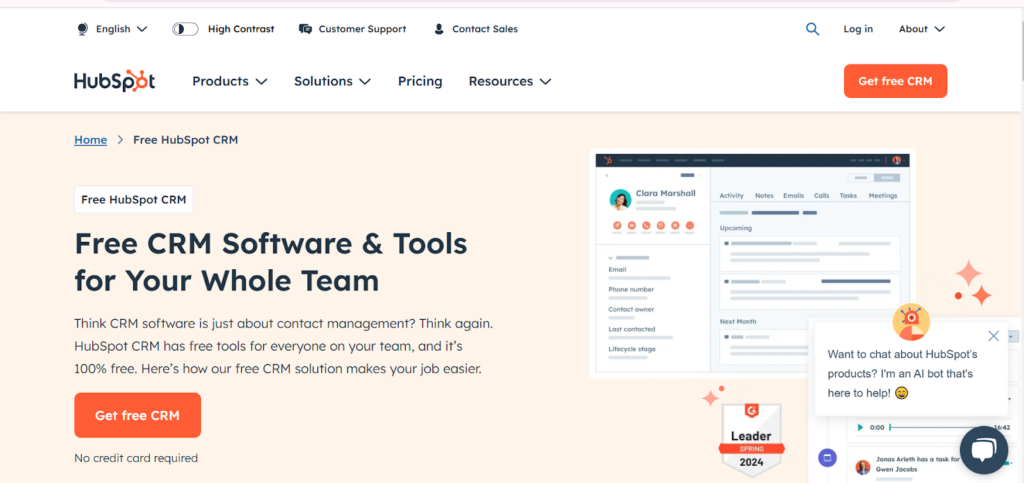The height and width of the screenshot is (483, 1024).
Task: Click the Notes tab in CRM preview
Action: [x=764, y=195]
